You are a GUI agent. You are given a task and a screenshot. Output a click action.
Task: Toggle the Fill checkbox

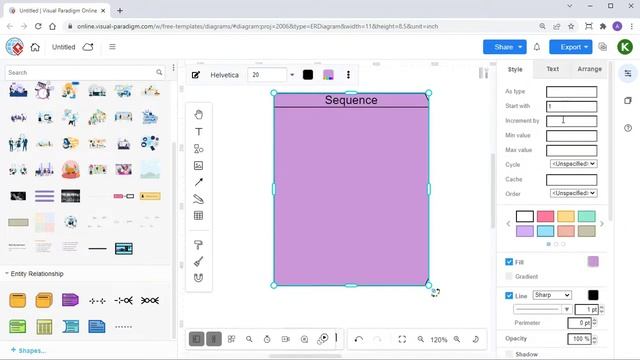pyautogui.click(x=509, y=262)
